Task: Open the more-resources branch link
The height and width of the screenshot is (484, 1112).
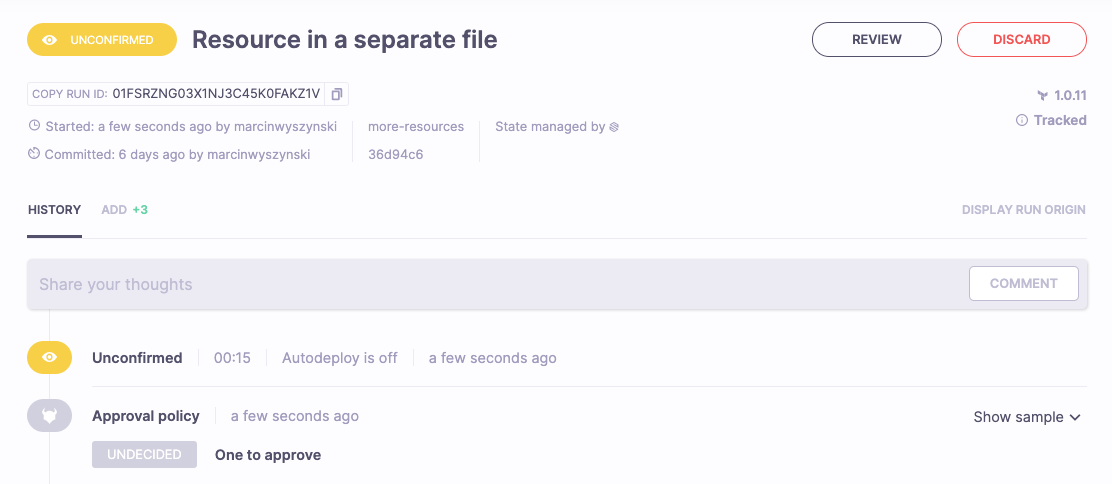Action: tap(416, 127)
